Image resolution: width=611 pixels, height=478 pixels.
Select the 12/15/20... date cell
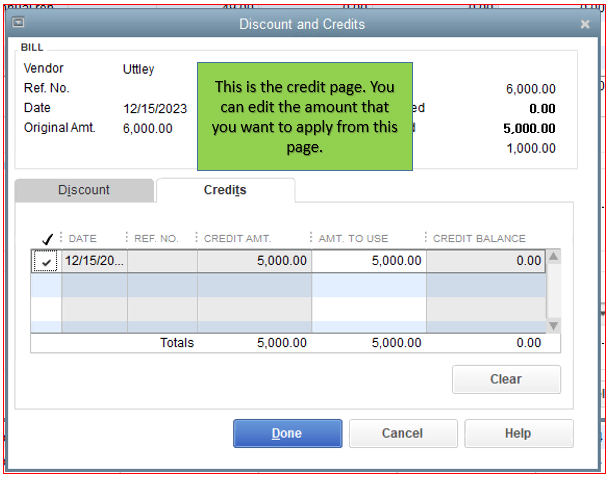pos(94,261)
